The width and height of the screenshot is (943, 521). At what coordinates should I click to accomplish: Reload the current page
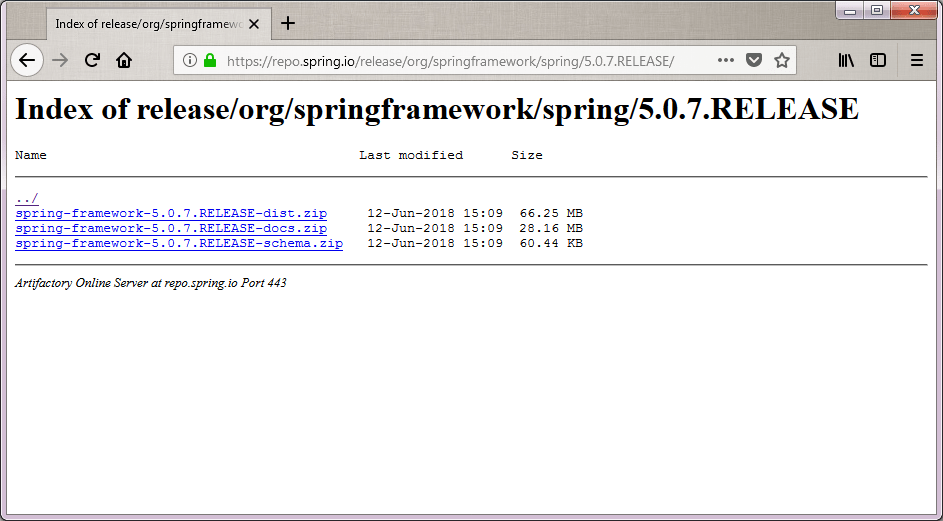[x=92, y=60]
